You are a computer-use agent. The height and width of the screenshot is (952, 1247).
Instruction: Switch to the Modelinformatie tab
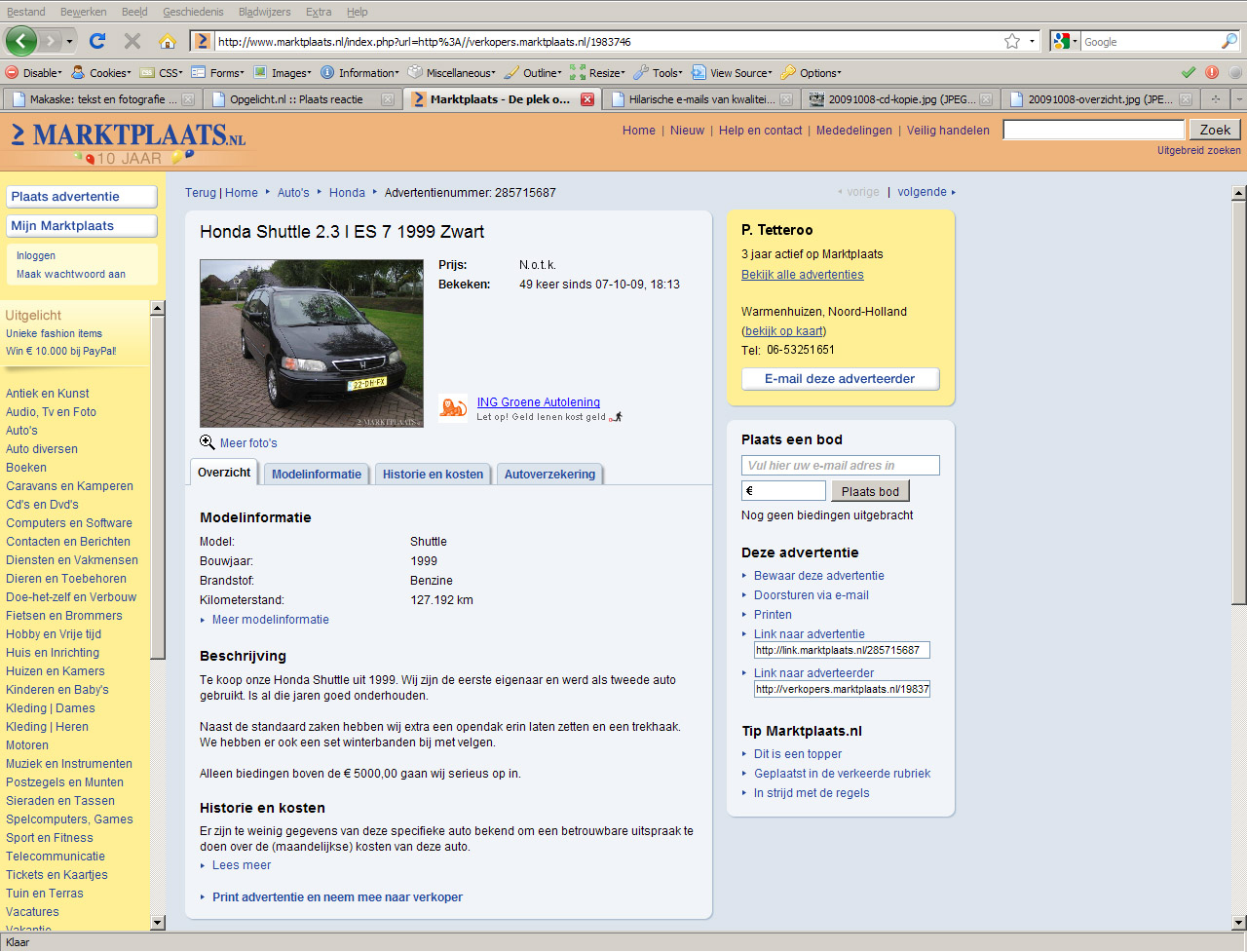coord(316,475)
